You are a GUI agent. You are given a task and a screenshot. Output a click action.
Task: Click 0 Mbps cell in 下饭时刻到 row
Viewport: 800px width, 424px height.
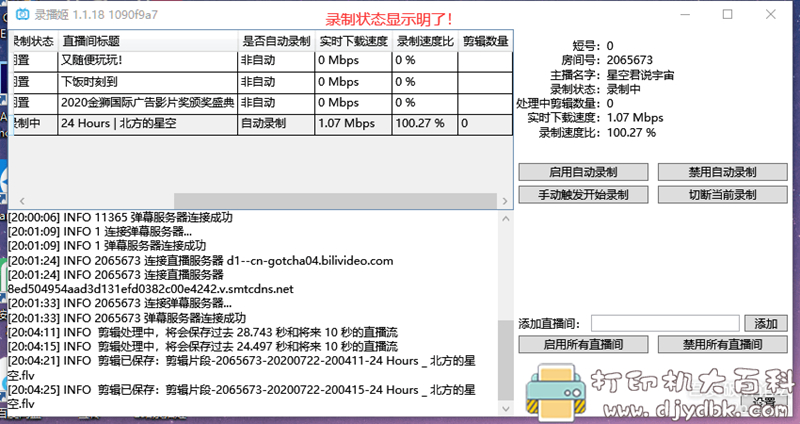tap(354, 82)
